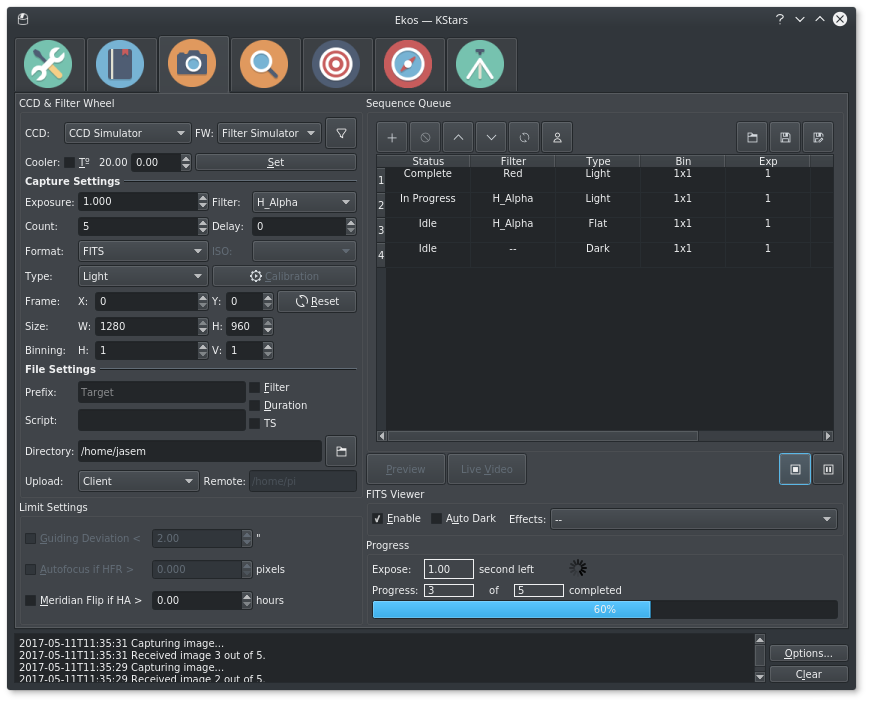This screenshot has height=703, width=869.
Task: Open the Upload dropdown showing Client
Action: 138,481
